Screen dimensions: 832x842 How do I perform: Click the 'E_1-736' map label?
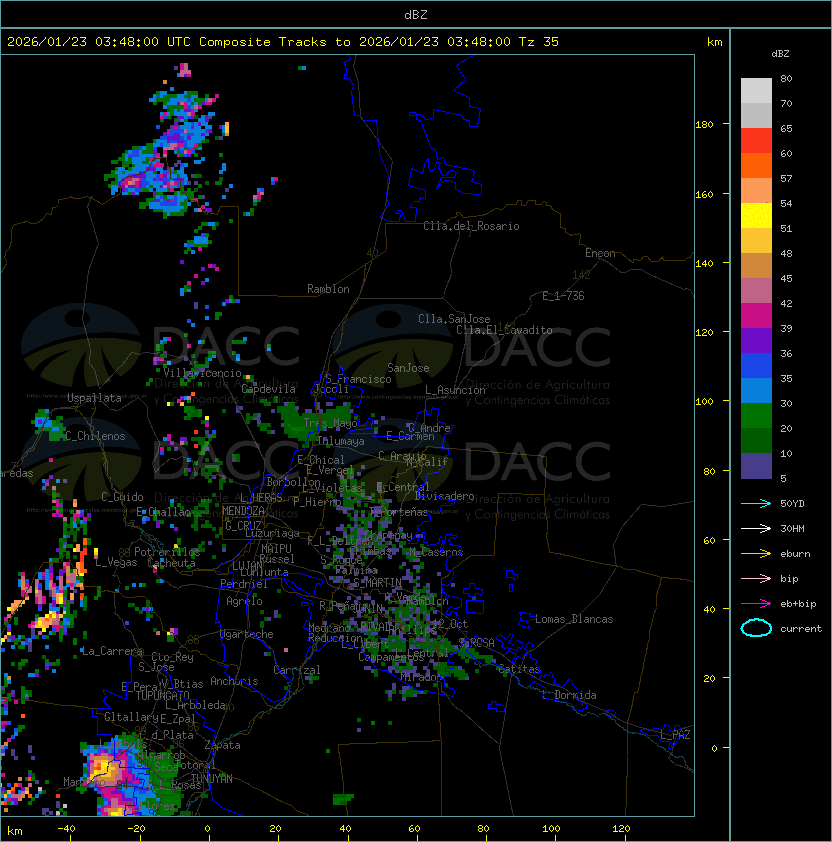pyautogui.click(x=563, y=296)
